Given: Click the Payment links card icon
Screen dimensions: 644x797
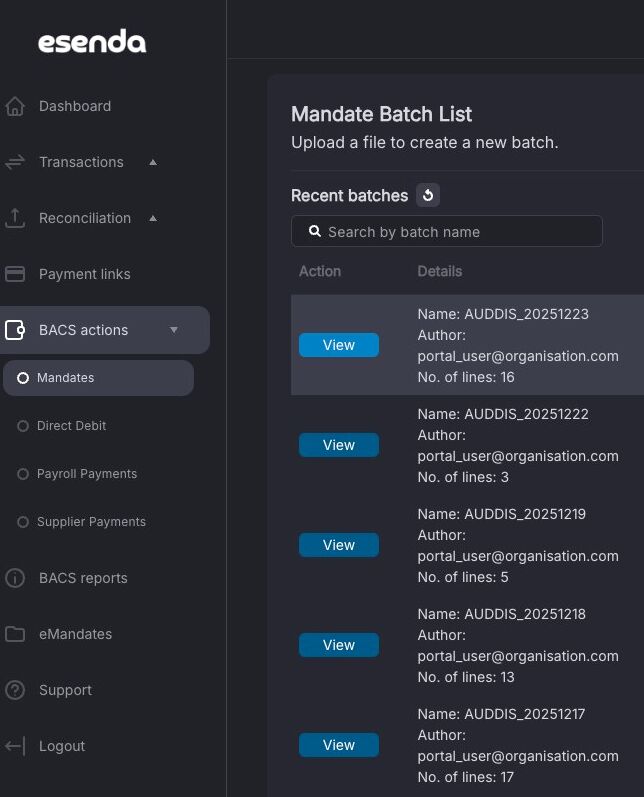Looking at the screenshot, I should (x=15, y=274).
